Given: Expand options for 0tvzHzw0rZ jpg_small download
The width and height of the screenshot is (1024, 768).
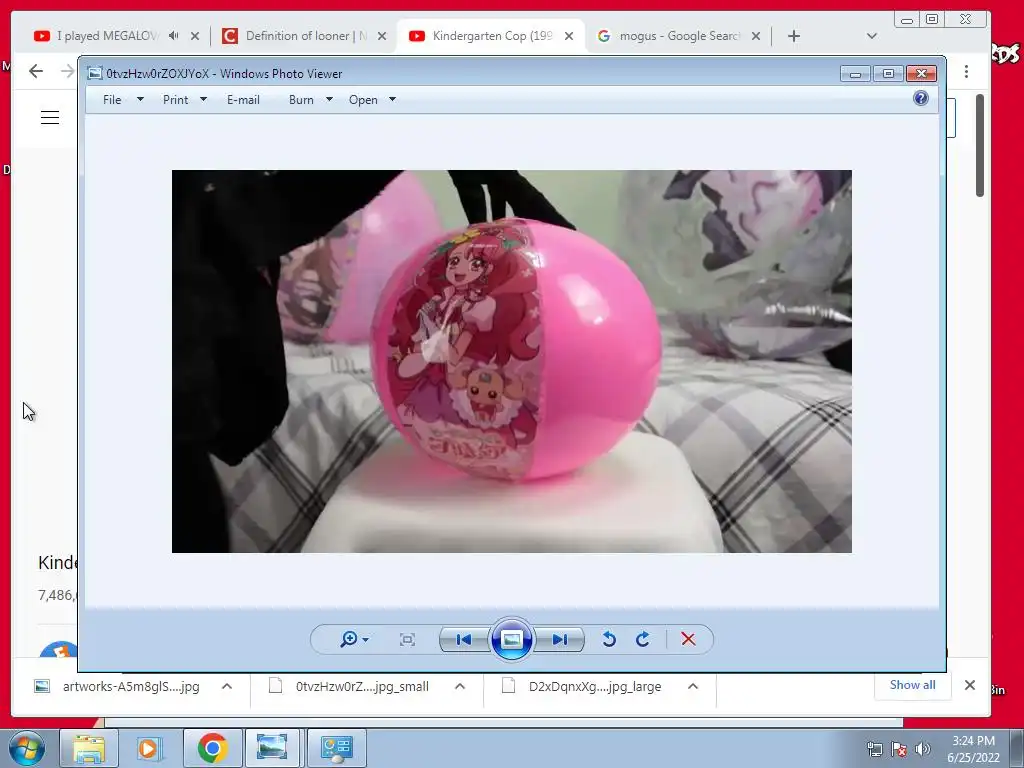Looking at the screenshot, I should point(460,686).
